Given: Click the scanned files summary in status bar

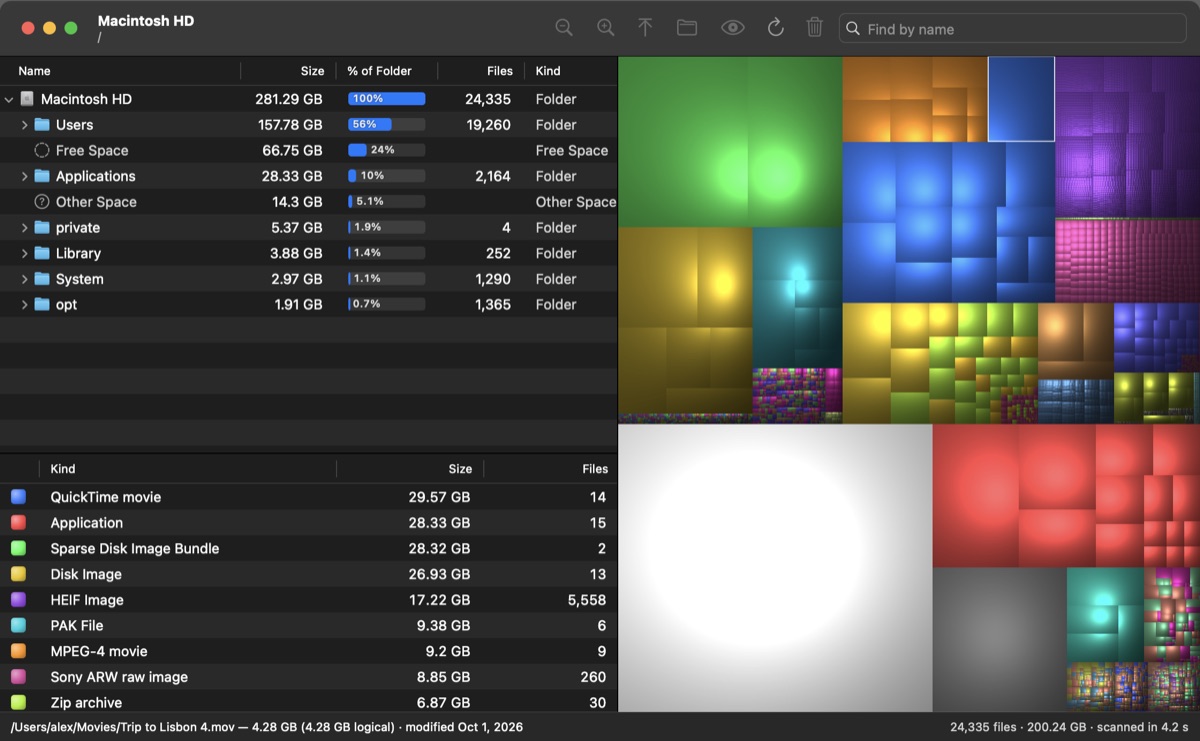Looking at the screenshot, I should pos(1069,727).
